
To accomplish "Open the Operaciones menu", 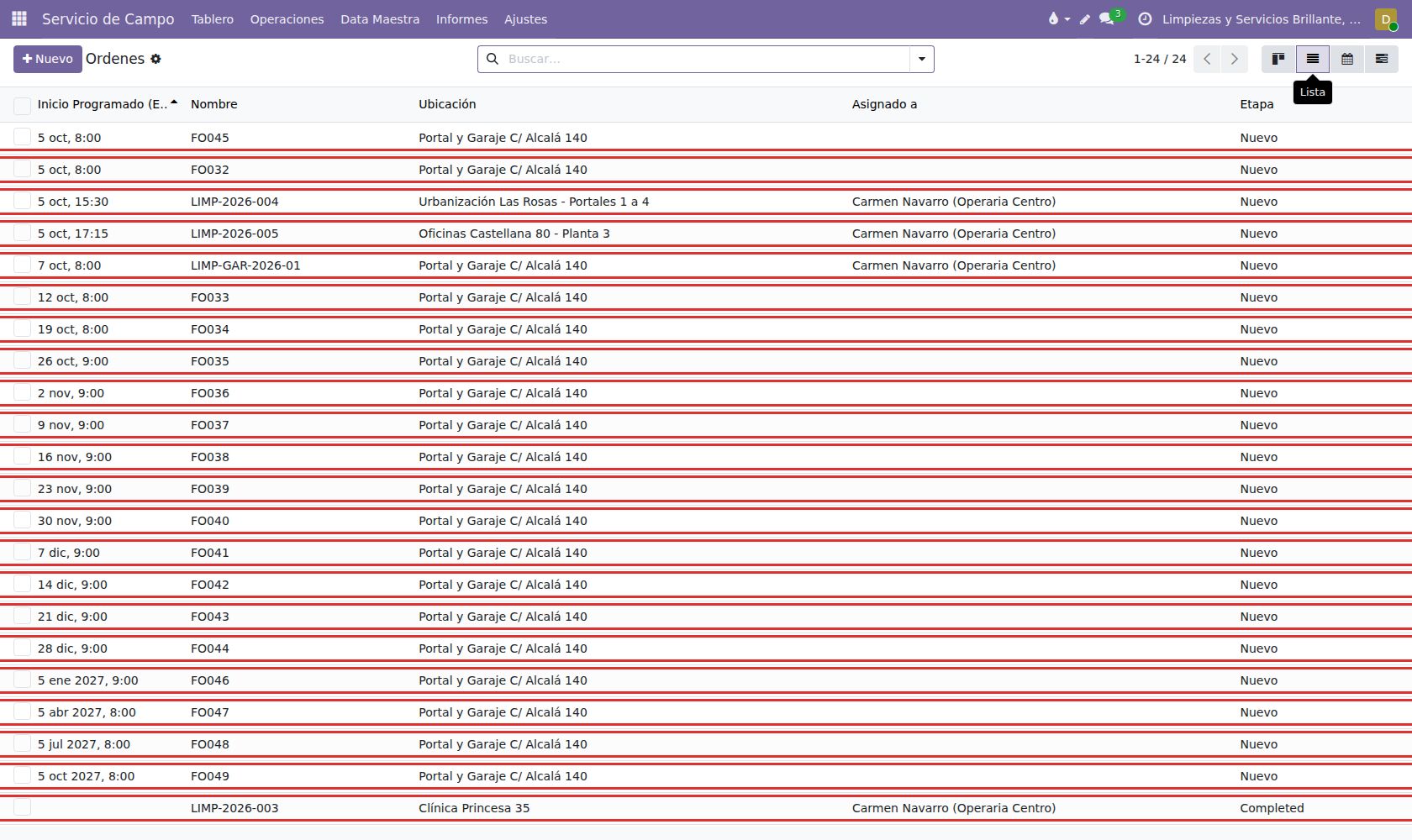I will (287, 18).
